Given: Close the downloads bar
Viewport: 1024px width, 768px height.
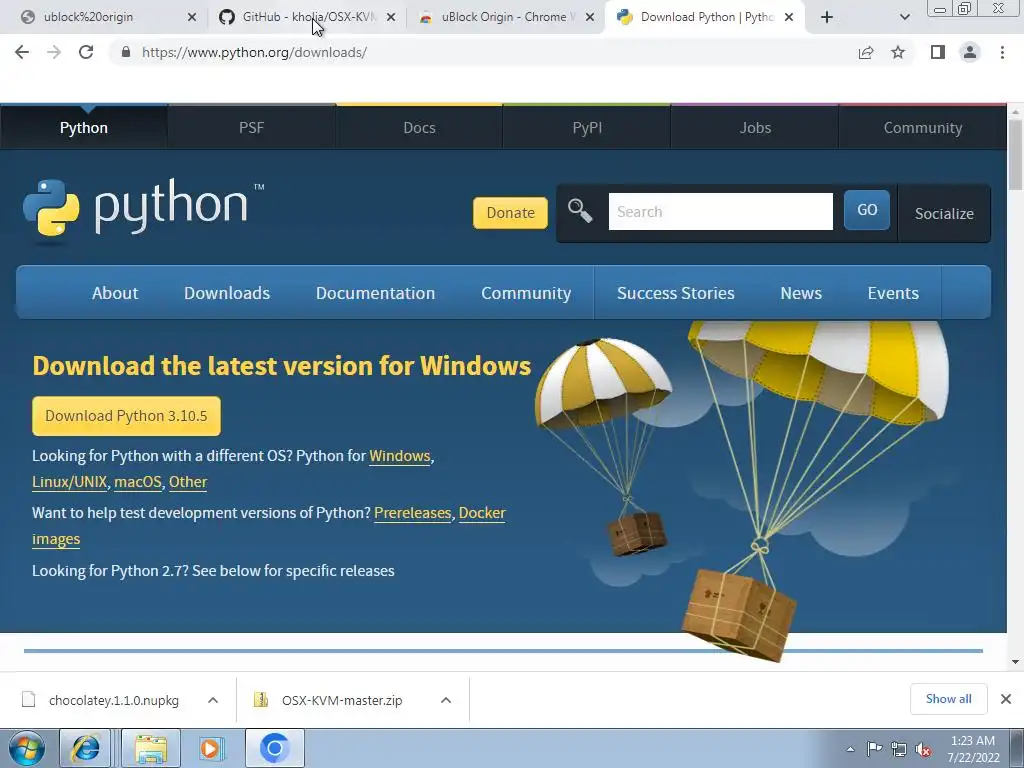Looking at the screenshot, I should [x=1006, y=699].
